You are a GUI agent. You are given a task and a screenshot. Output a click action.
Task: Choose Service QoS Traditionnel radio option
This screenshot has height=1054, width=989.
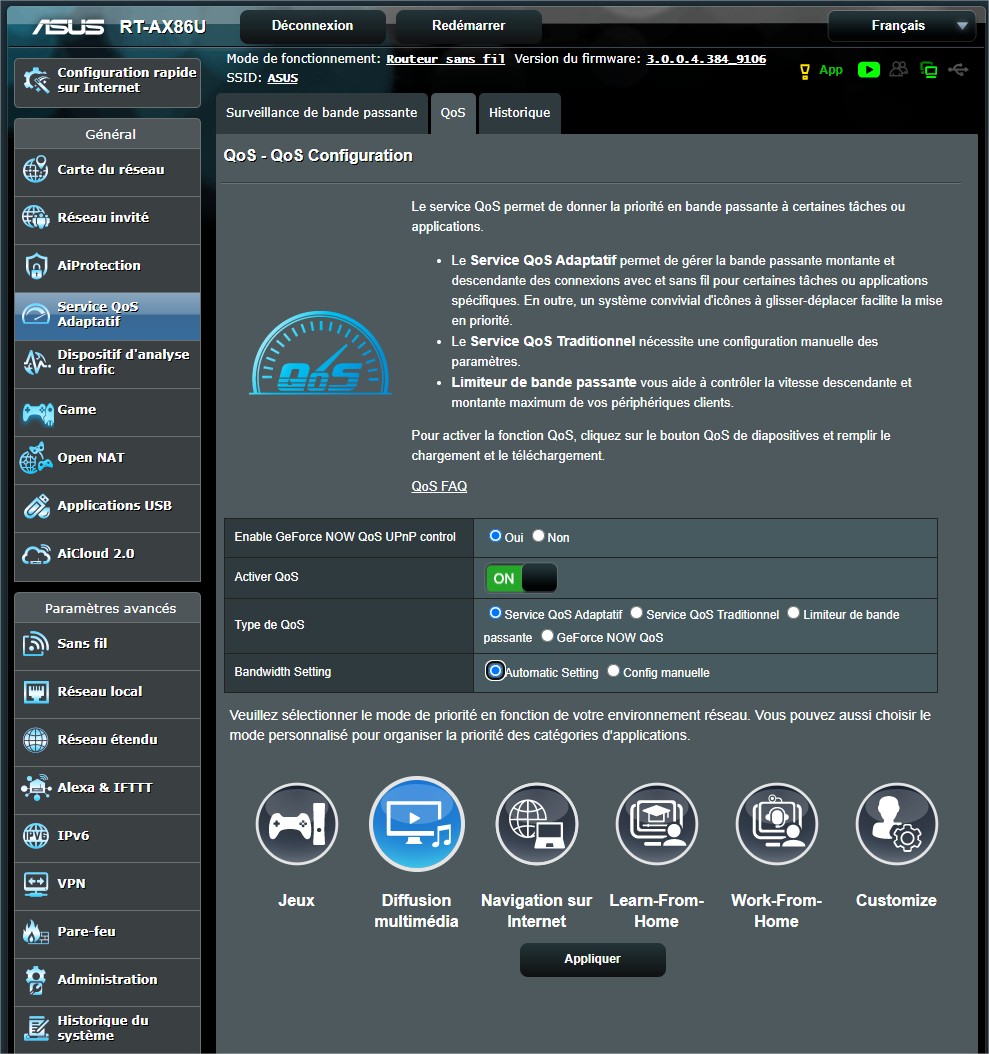pyautogui.click(x=637, y=613)
